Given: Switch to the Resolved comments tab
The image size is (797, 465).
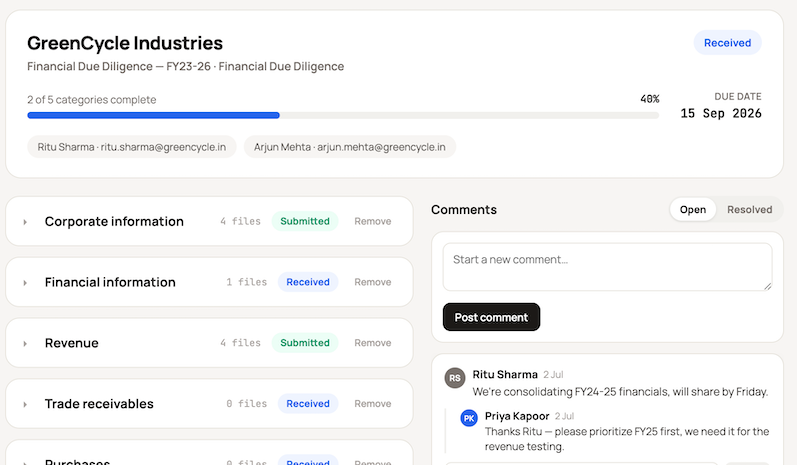Looking at the screenshot, I should click(x=749, y=209).
